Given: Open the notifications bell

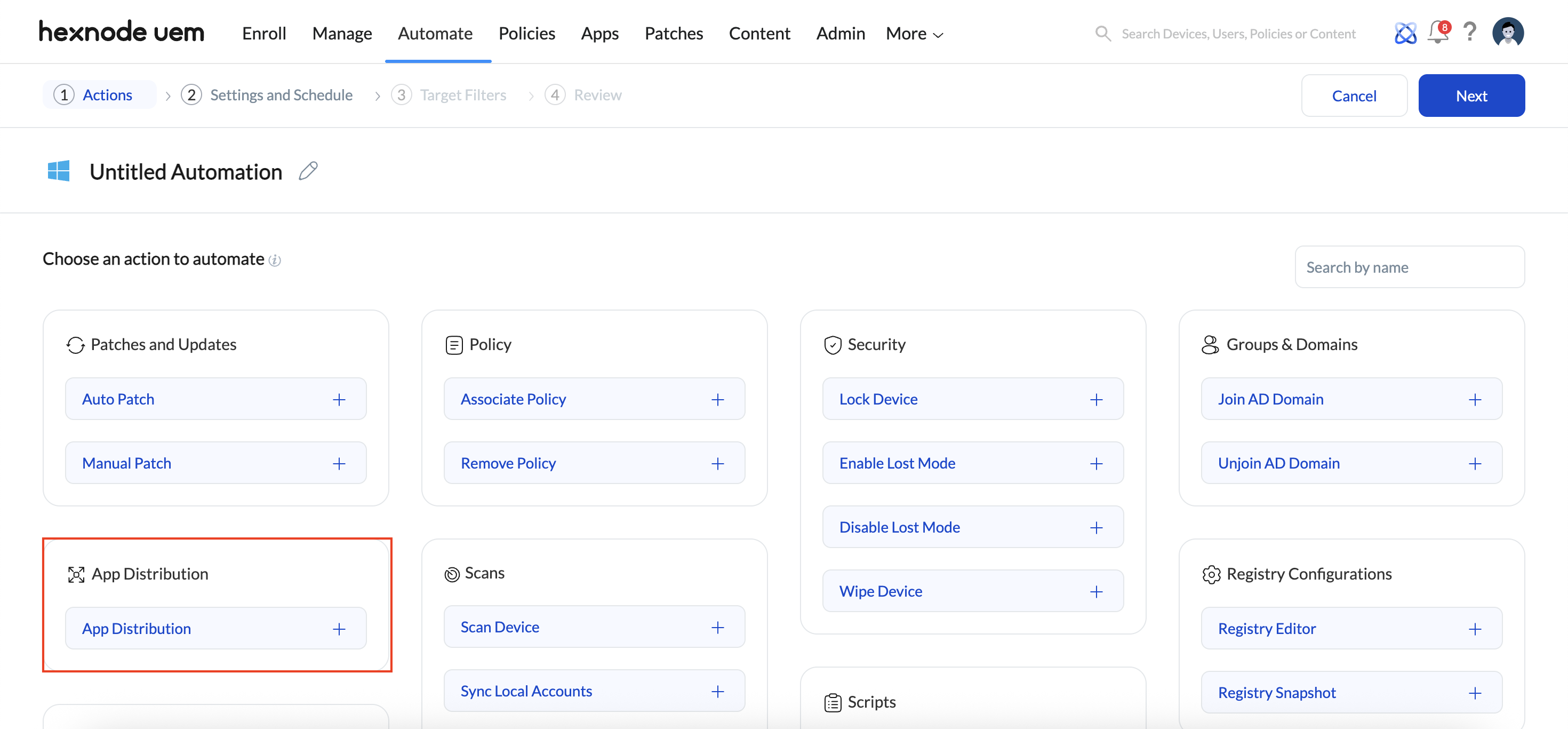Looking at the screenshot, I should click(x=1438, y=32).
